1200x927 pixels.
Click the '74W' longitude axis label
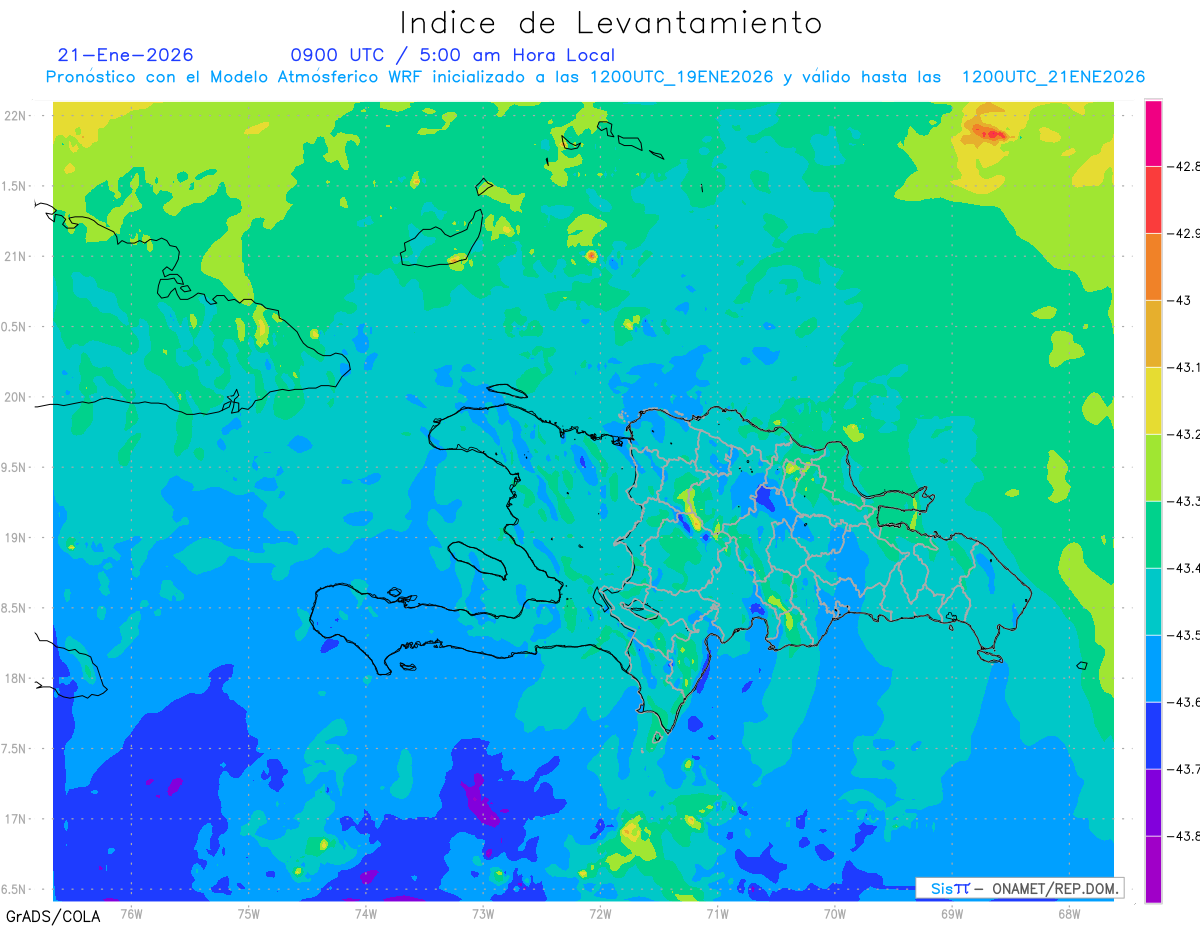click(x=365, y=913)
